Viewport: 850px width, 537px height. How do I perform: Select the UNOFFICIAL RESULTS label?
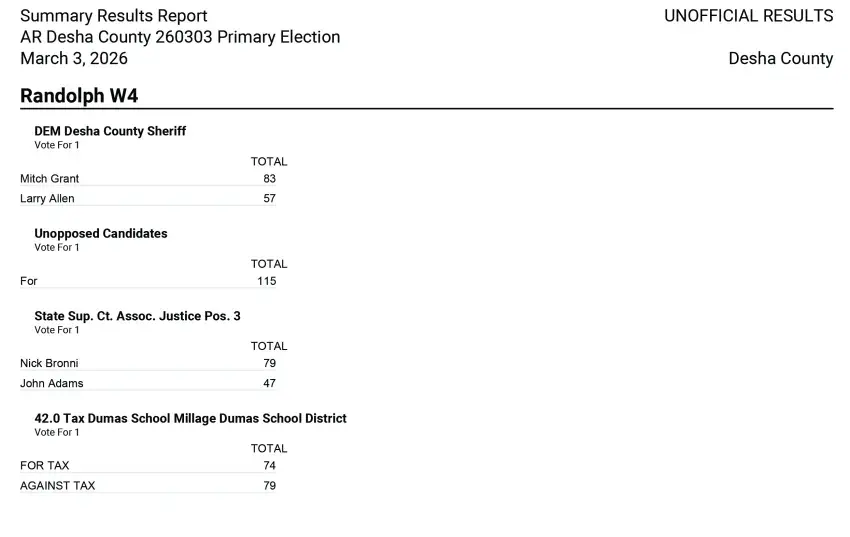[x=748, y=16]
